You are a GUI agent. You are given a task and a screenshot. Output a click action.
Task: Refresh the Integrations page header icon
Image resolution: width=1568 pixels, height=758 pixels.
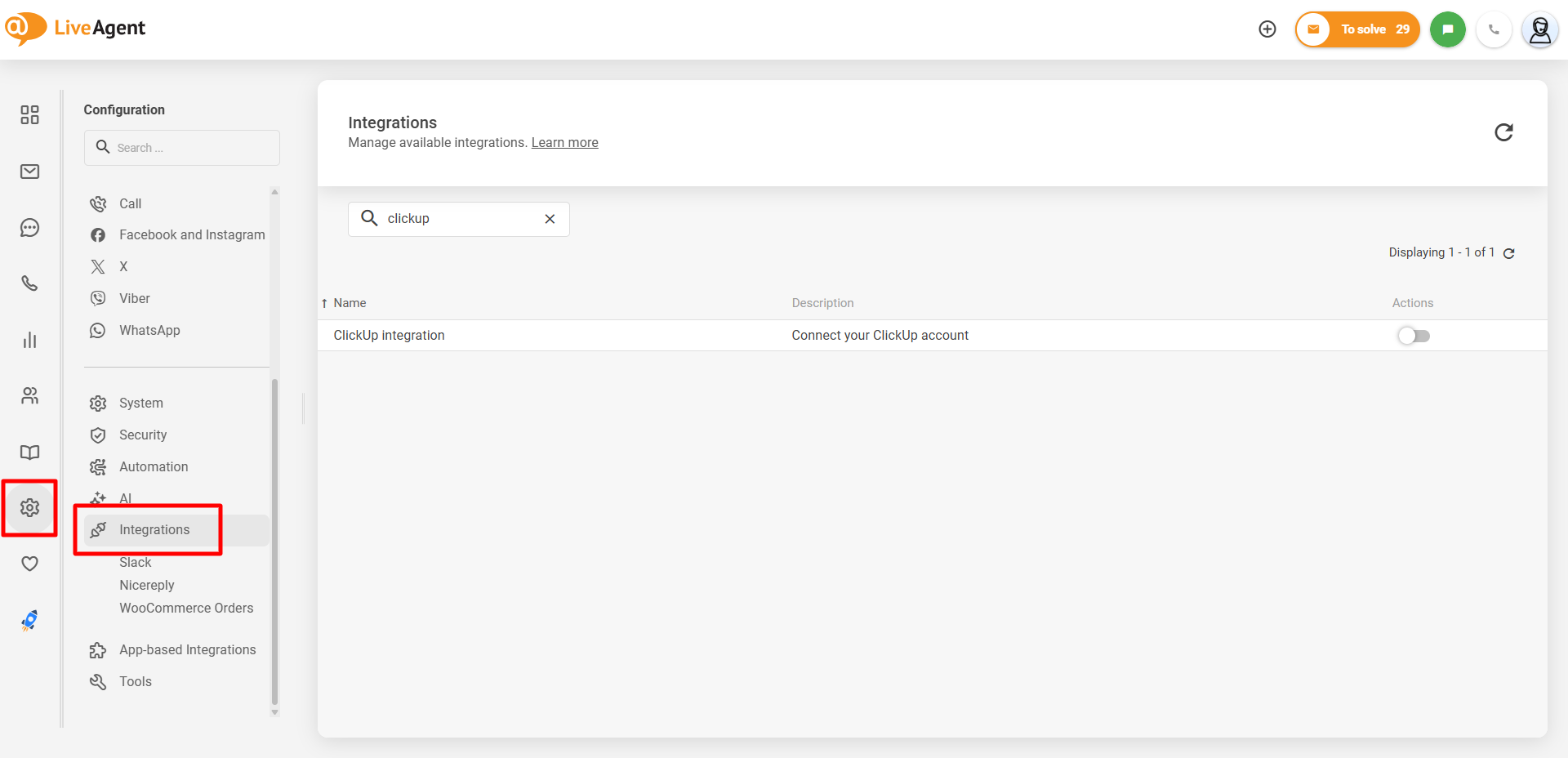point(1503,132)
